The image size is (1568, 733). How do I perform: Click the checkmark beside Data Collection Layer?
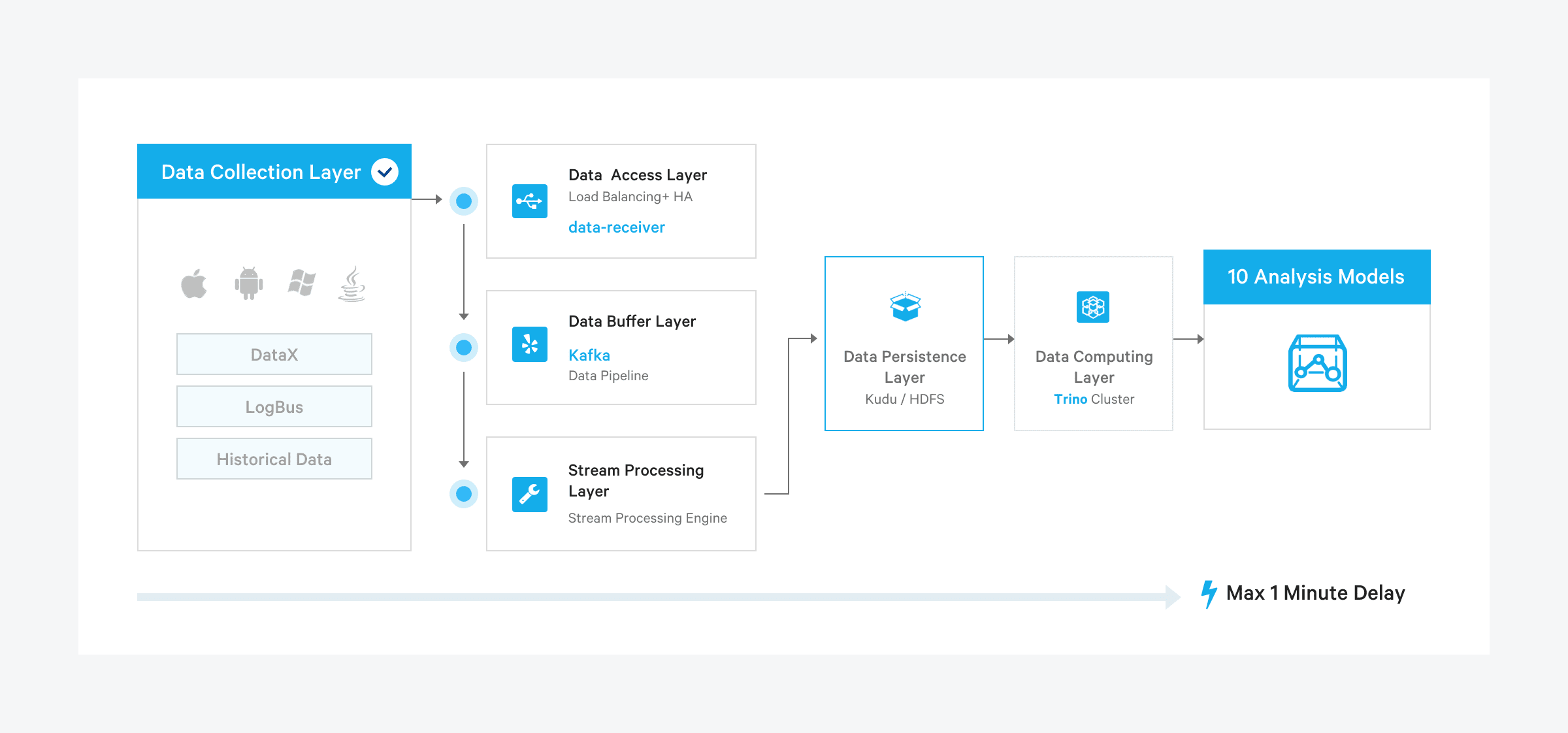point(385,172)
